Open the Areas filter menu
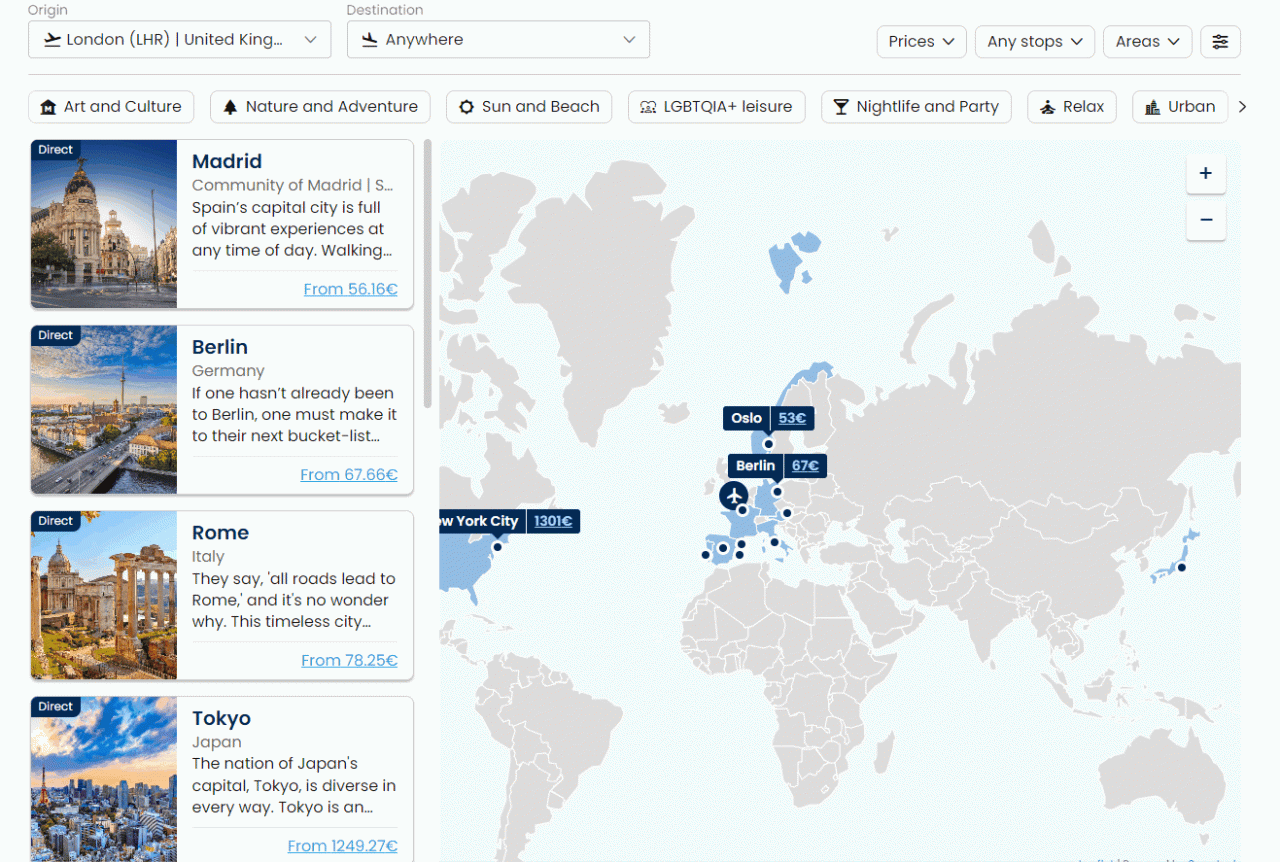1280x862 pixels. click(1147, 41)
